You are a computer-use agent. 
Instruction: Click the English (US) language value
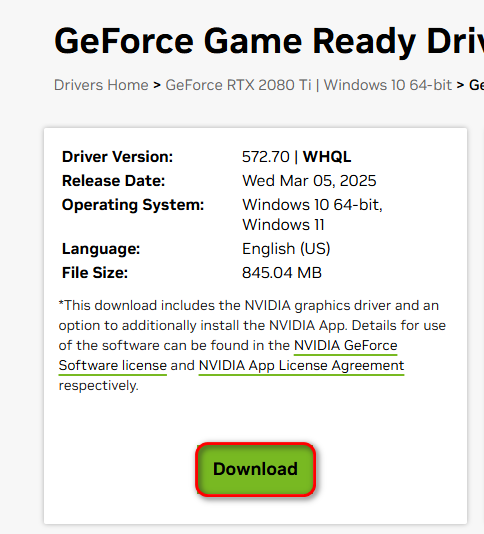tap(286, 249)
